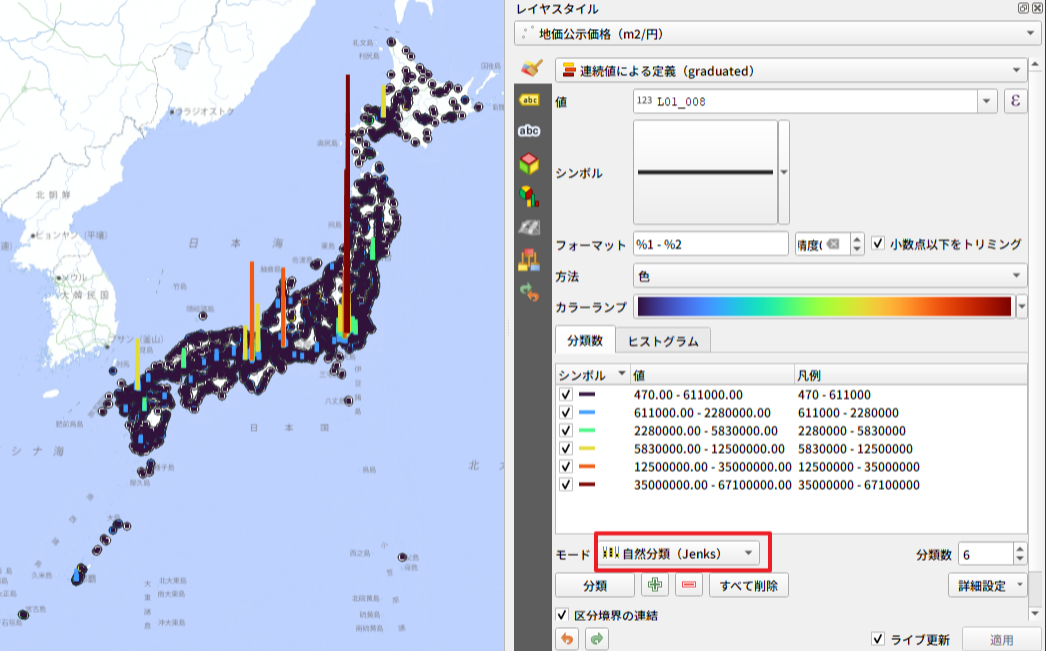Click the red minus delete class button
The image size is (1046, 651).
[689, 585]
